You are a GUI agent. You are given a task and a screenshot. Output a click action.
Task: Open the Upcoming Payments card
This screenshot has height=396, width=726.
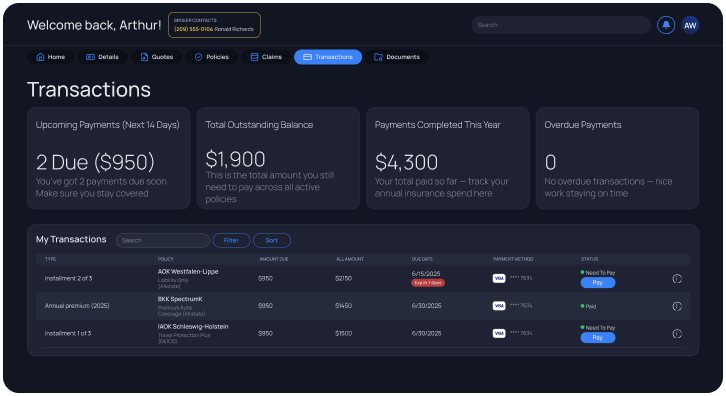tap(109, 158)
